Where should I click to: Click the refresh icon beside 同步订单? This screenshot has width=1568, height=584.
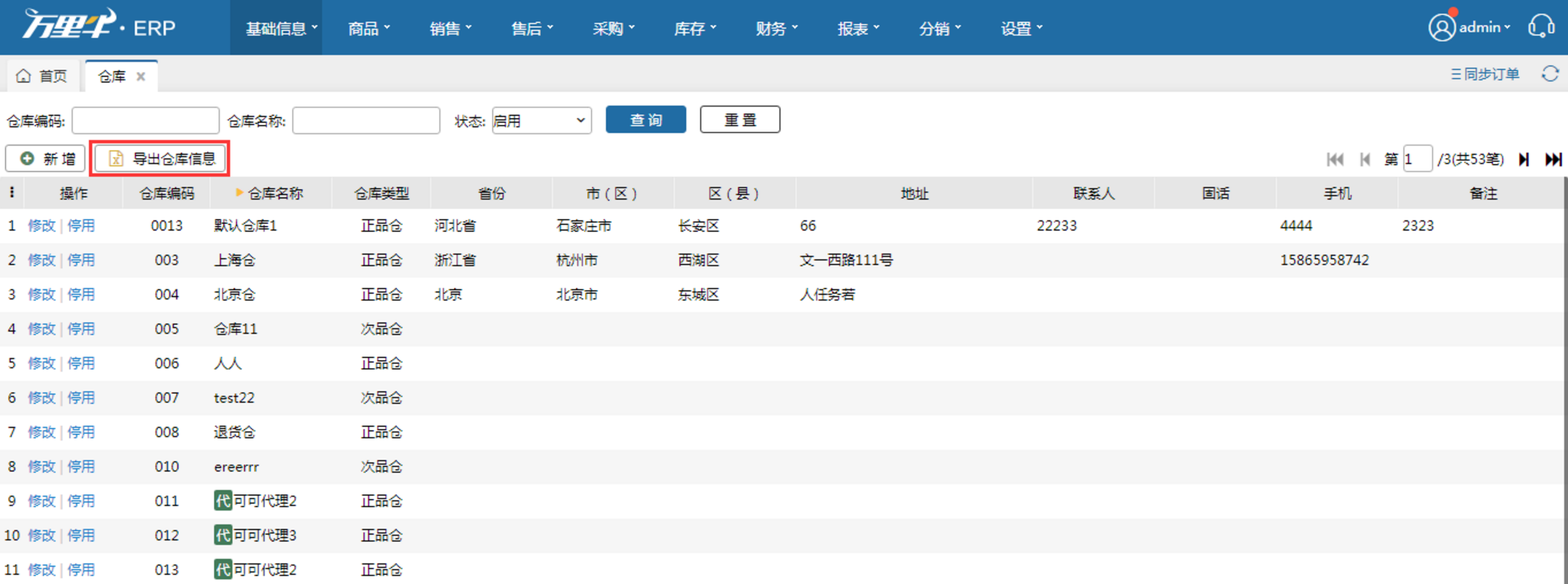[x=1550, y=74]
